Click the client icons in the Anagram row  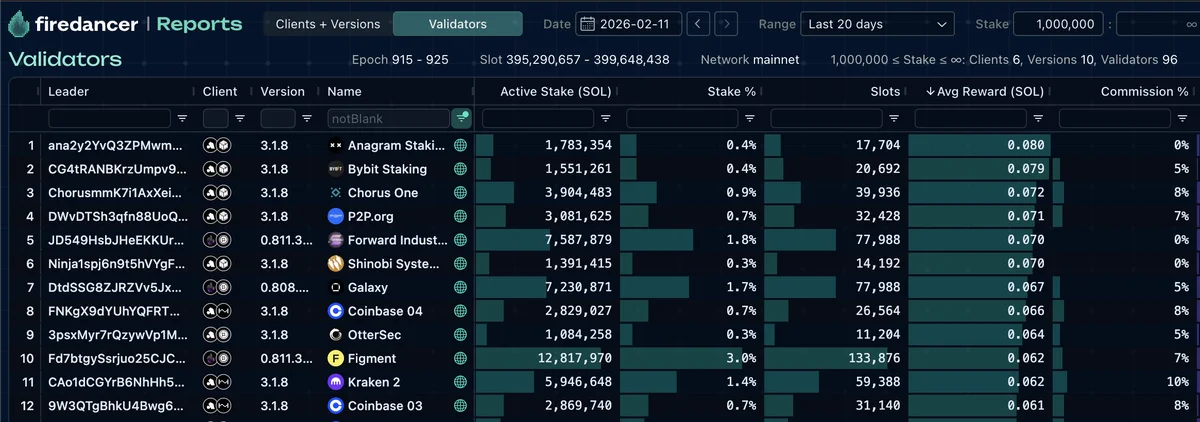tap(217, 145)
